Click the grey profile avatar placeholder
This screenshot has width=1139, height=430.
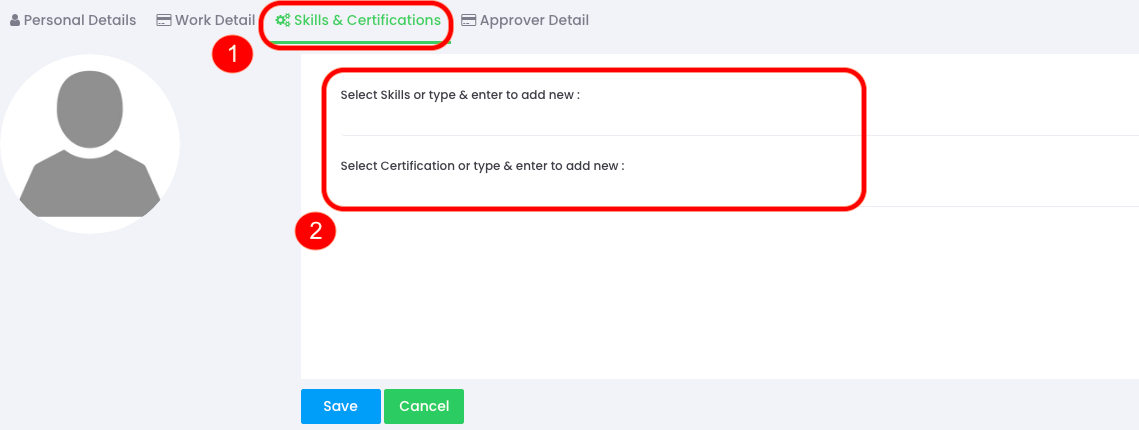[x=89, y=144]
